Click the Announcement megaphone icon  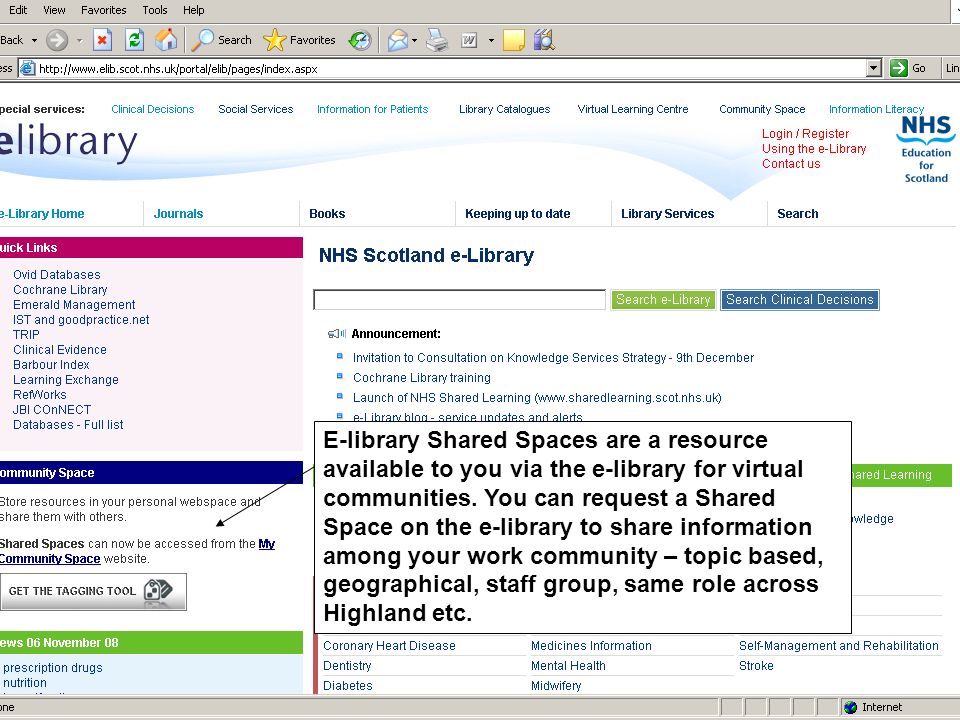337,334
